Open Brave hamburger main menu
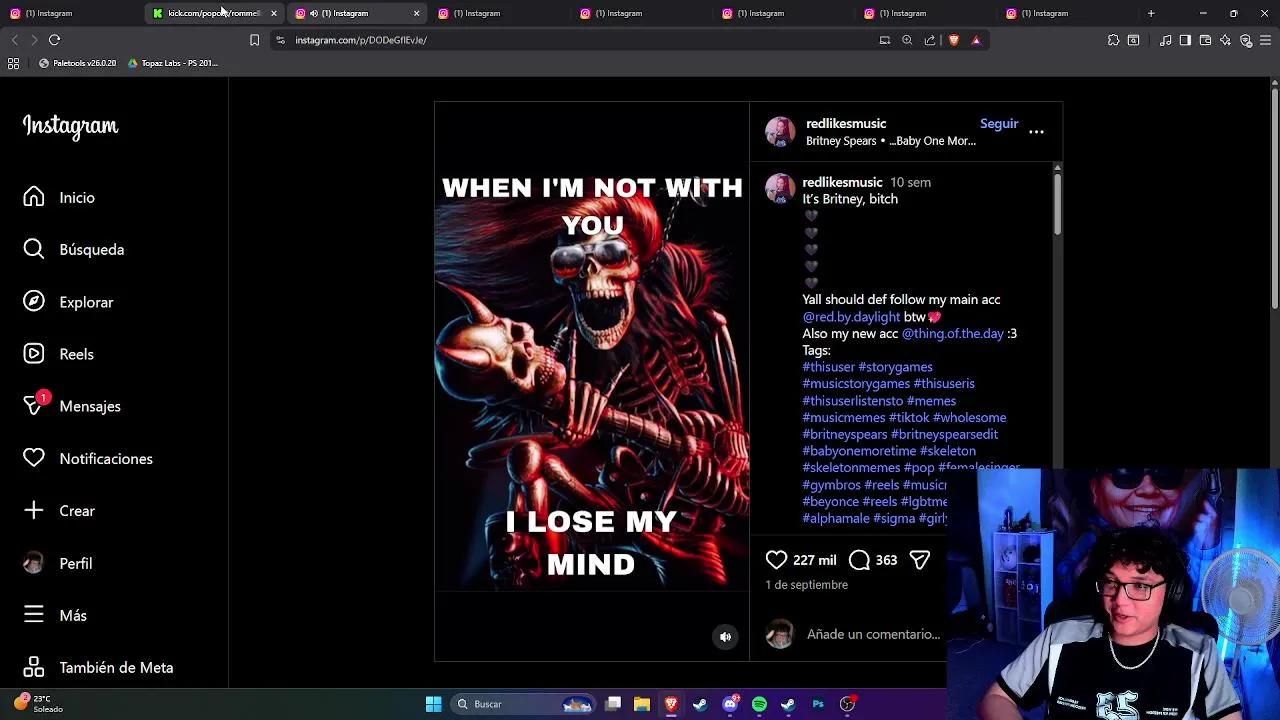The width and height of the screenshot is (1280, 720). point(1266,40)
